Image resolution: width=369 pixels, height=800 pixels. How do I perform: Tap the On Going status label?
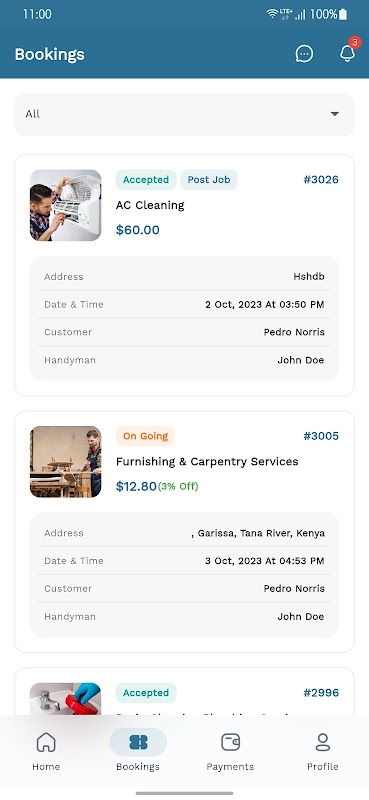click(x=145, y=436)
